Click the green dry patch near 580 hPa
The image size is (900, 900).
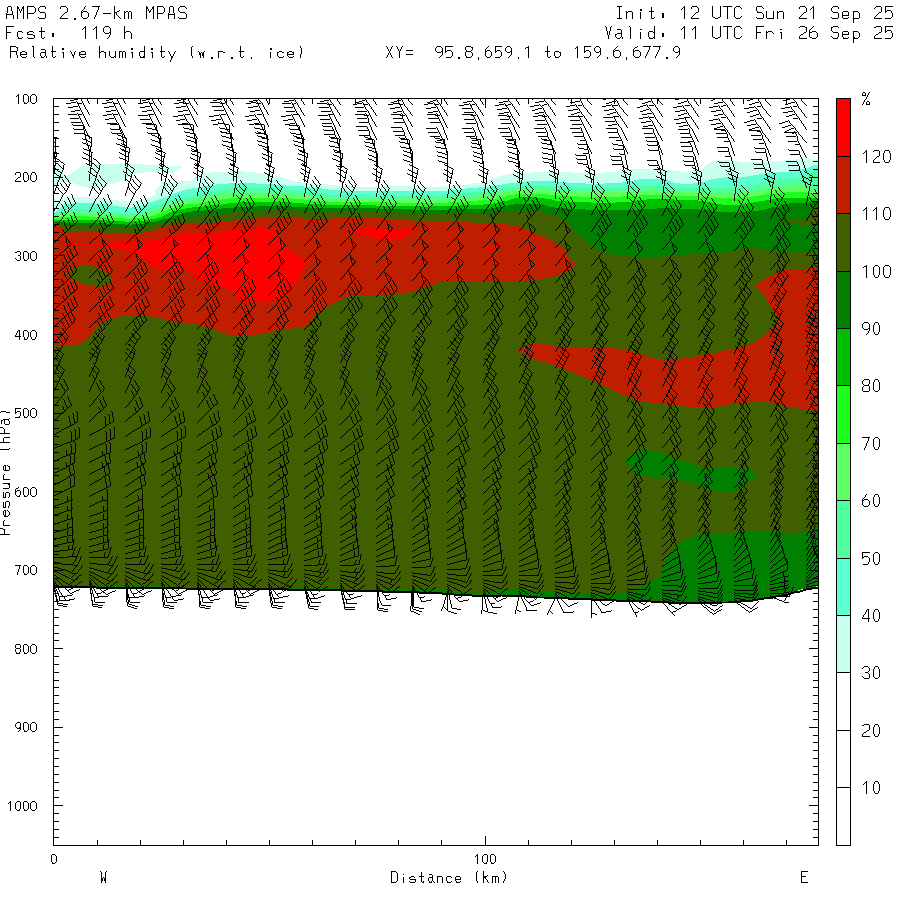pyautogui.click(x=692, y=472)
